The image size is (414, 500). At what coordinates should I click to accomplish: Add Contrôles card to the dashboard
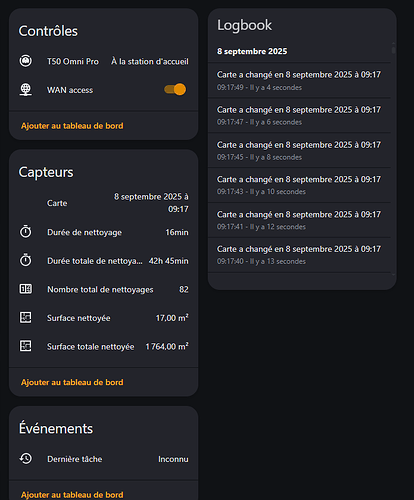tap(72, 126)
